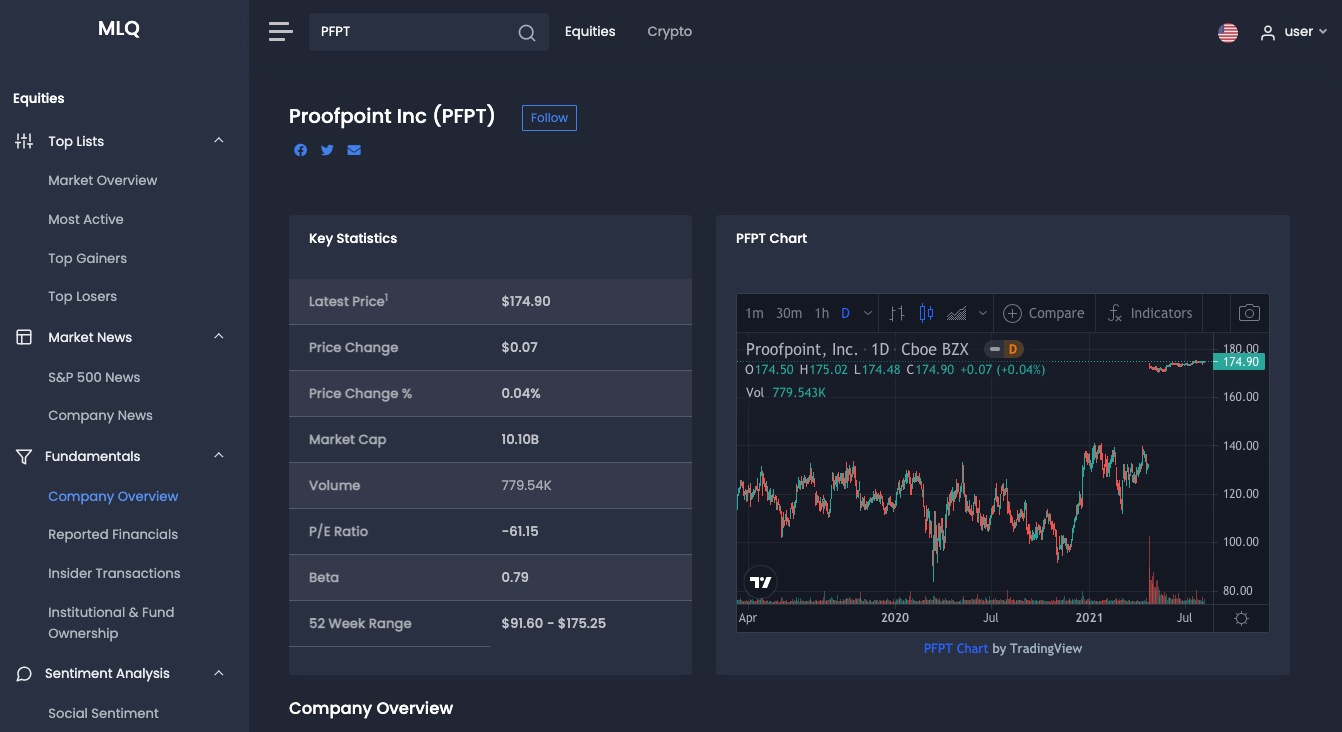Take a chart snapshot with camera icon
The height and width of the screenshot is (732, 1342).
(x=1249, y=313)
